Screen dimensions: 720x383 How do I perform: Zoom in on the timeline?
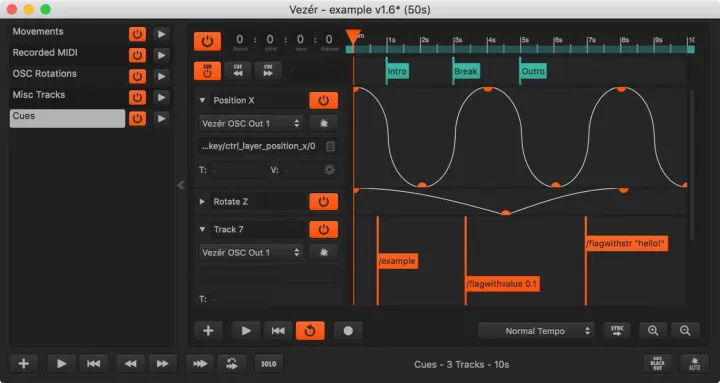coord(653,331)
